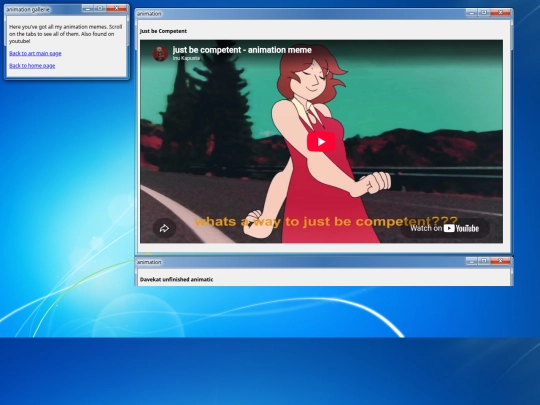Play the just be competent video
Image resolution: width=540 pixels, height=405 pixels.
[x=321, y=142]
